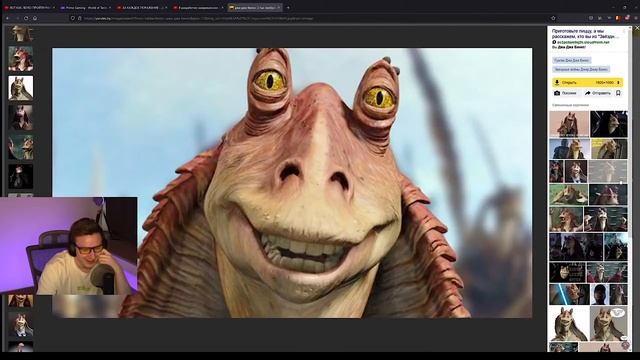Open the first pink-toned related thumbnail
Viewport: 640px width, 360px height.
pos(569,124)
